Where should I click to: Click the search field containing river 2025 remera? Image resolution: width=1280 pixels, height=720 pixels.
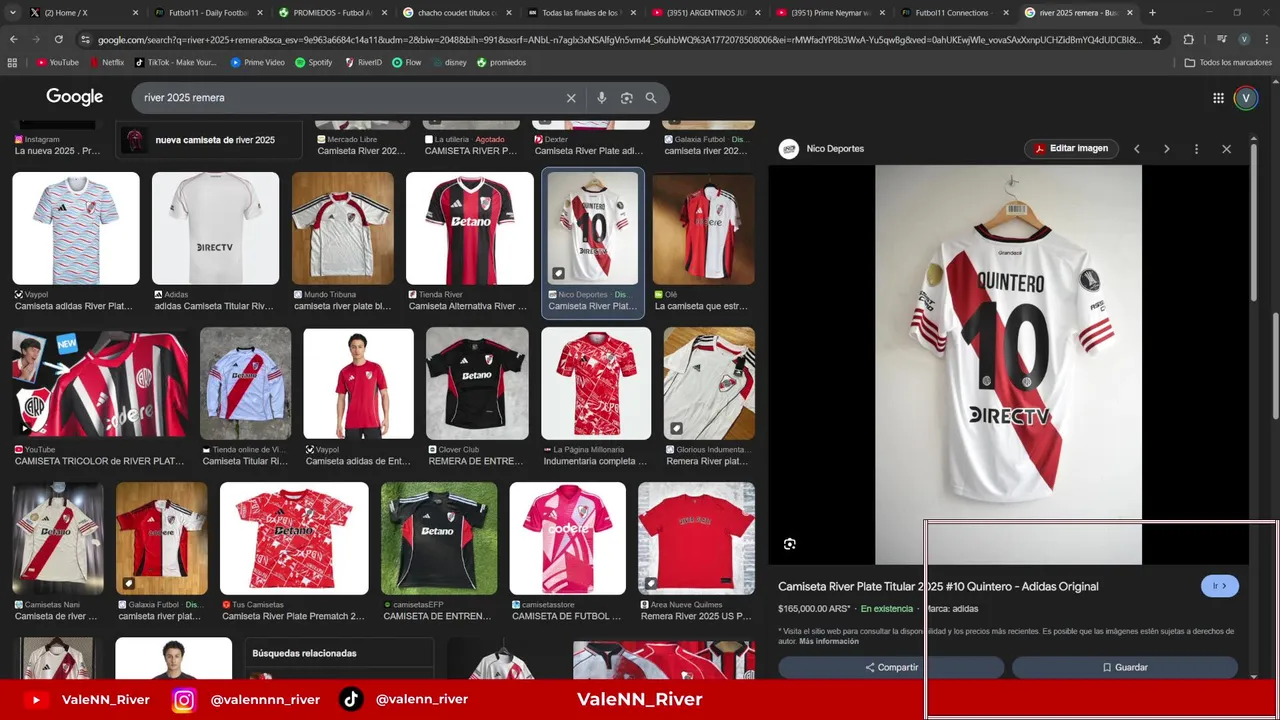[350, 98]
